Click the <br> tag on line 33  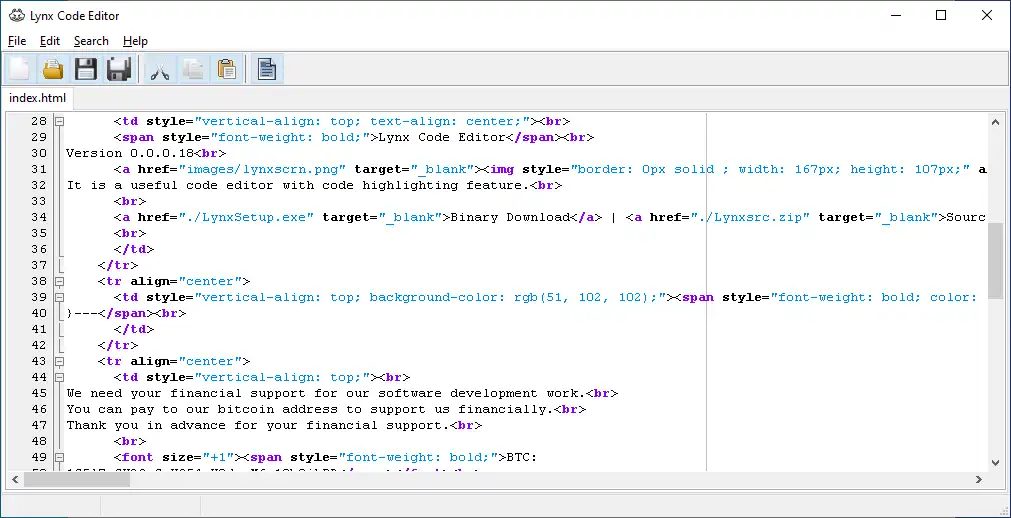(x=130, y=201)
